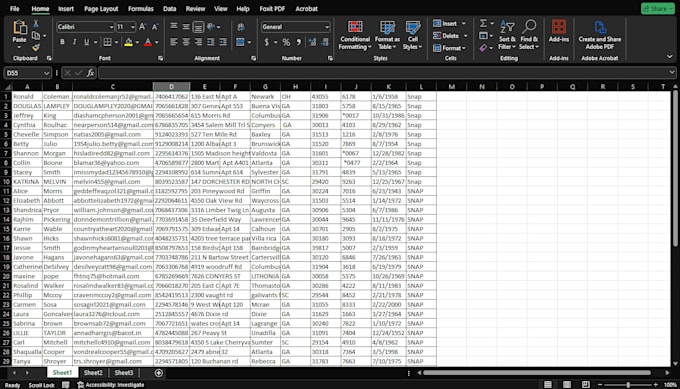Viewport: 680px width, 389px height.
Task: Expand the Name Box dropdown arrow
Action: [x=46, y=73]
